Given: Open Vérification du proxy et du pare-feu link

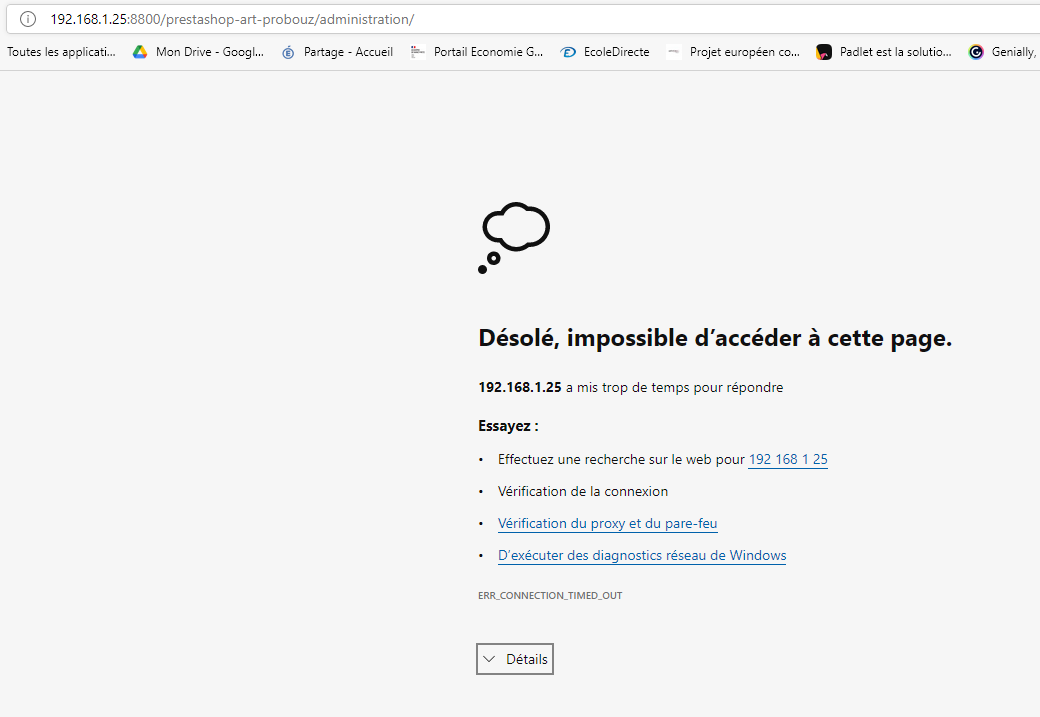Looking at the screenshot, I should 607,524.
